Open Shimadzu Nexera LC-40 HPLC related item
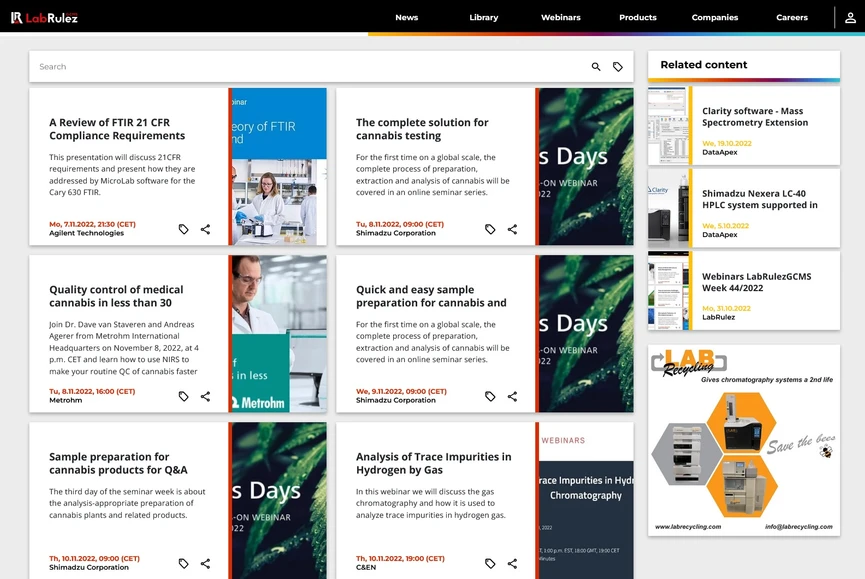Viewport: 865px width, 579px height. tap(760, 199)
